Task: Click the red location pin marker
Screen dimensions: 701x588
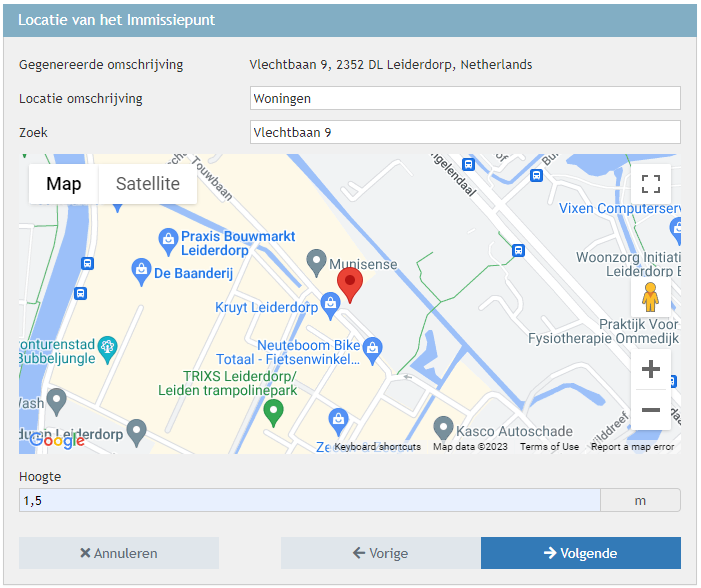Action: [348, 282]
